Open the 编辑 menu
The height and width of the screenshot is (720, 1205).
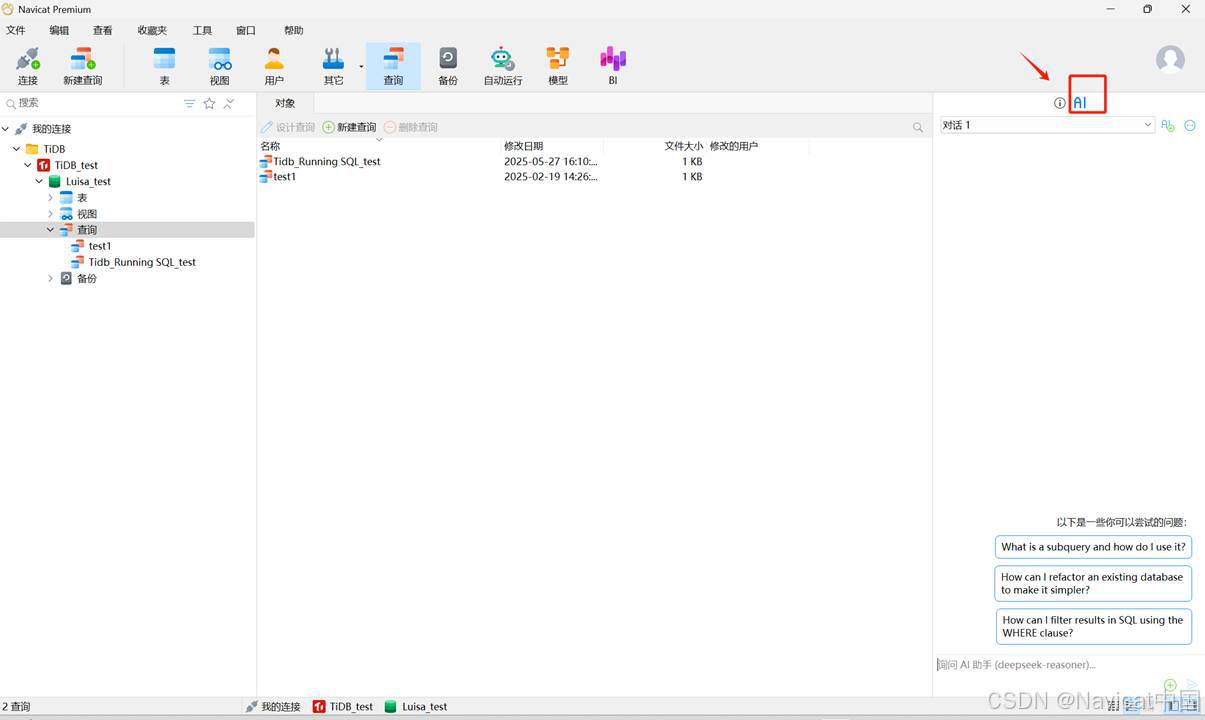pos(60,31)
